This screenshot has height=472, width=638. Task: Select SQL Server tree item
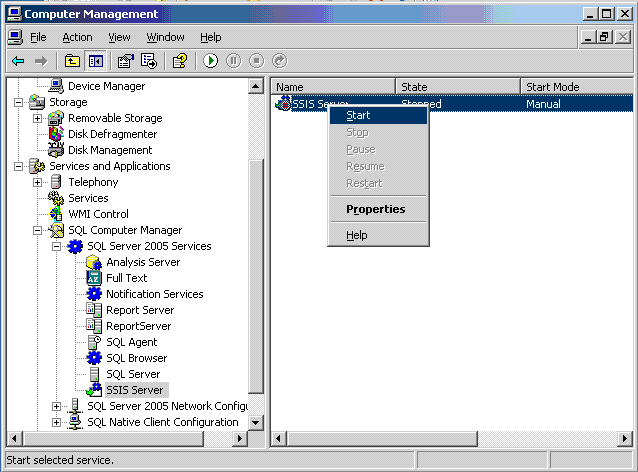click(x=133, y=374)
